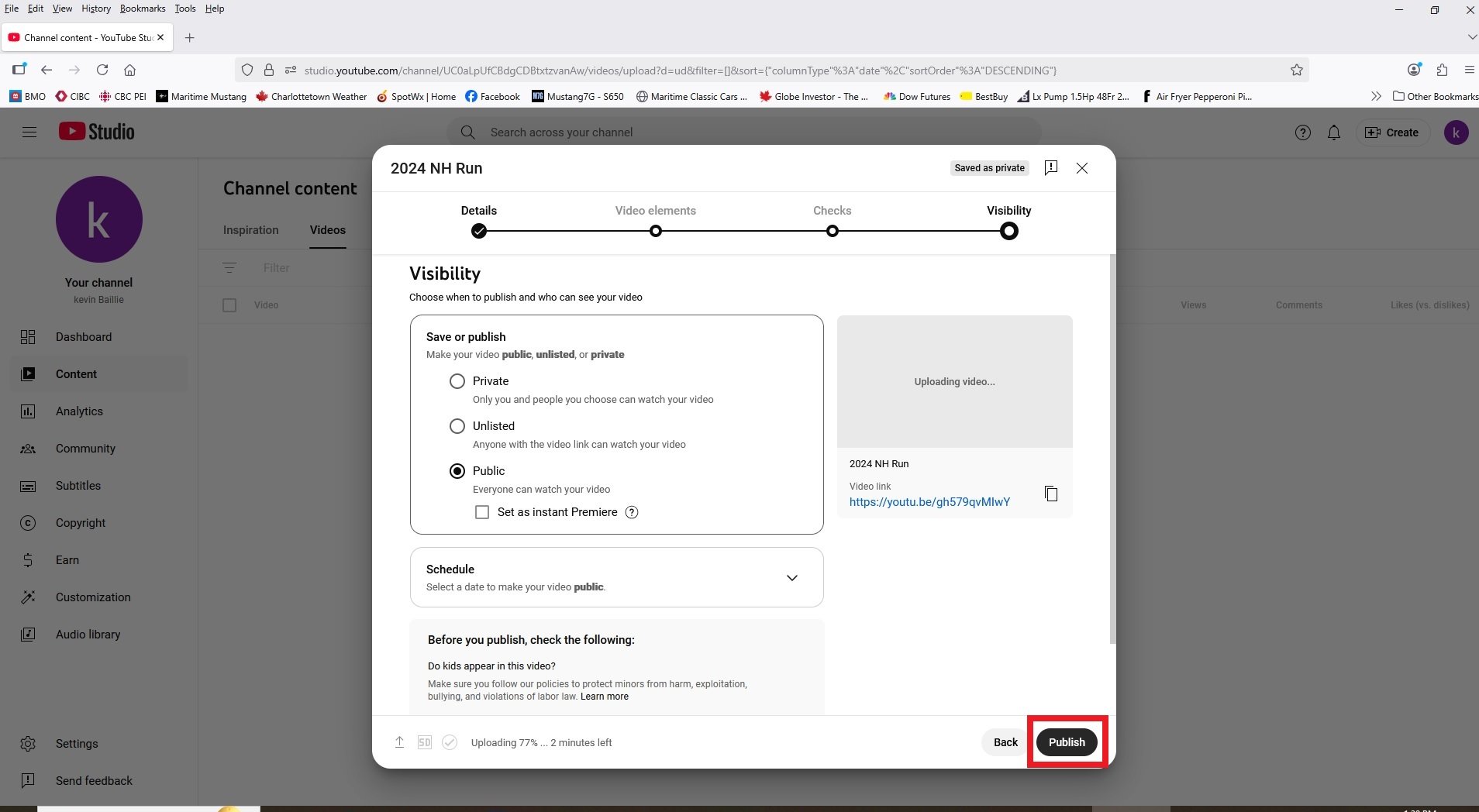Image resolution: width=1479 pixels, height=812 pixels.
Task: Select the Public radio option
Action: coord(457,471)
